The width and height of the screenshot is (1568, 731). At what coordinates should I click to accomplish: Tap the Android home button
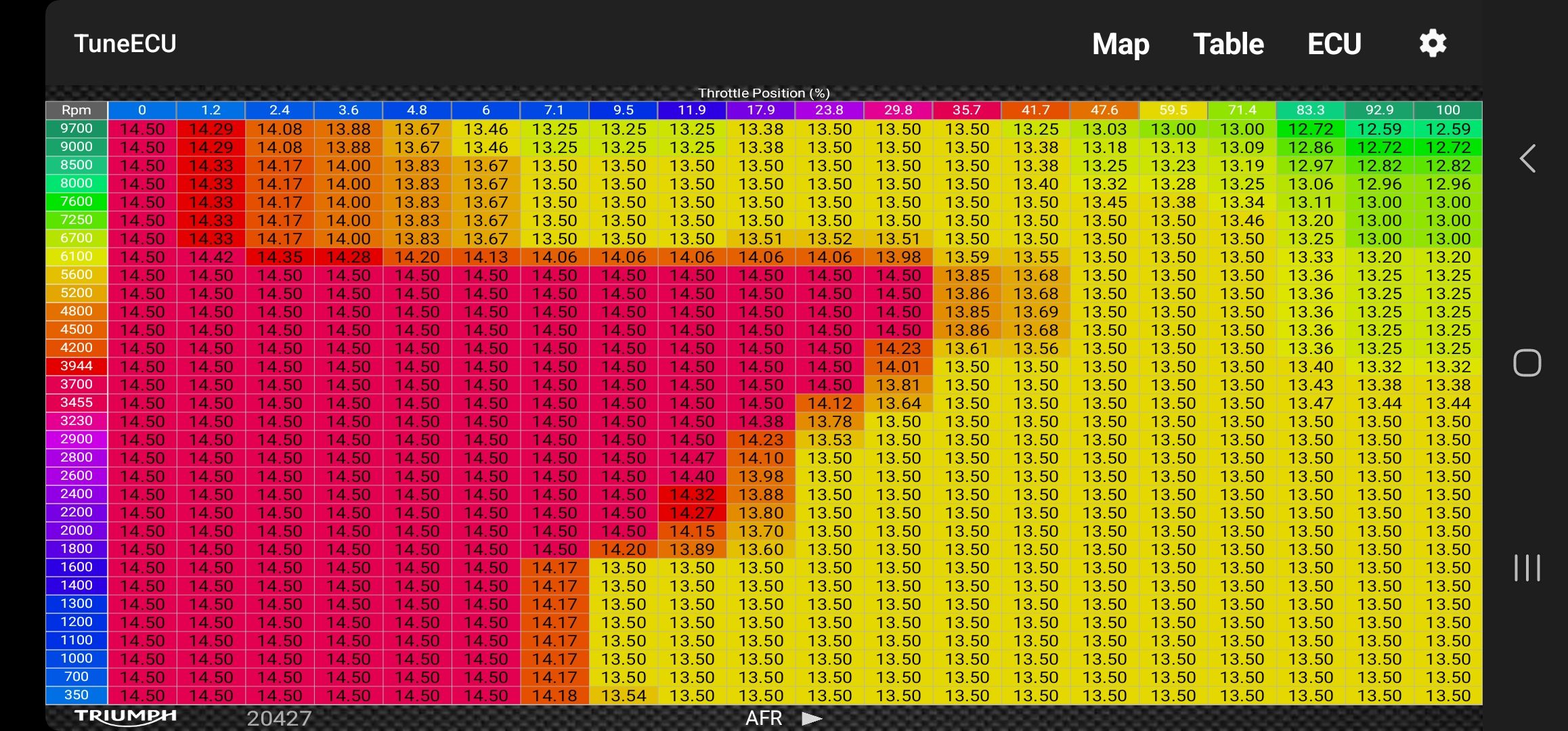point(1527,363)
